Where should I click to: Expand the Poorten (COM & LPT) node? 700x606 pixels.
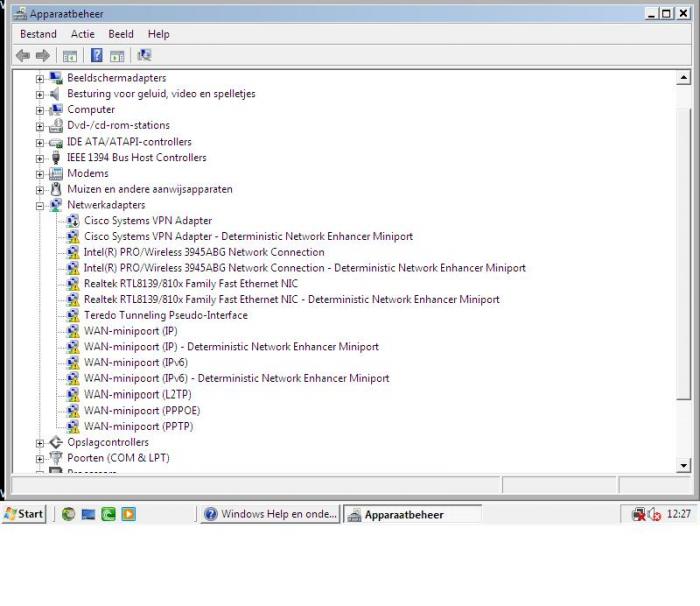(x=40, y=459)
